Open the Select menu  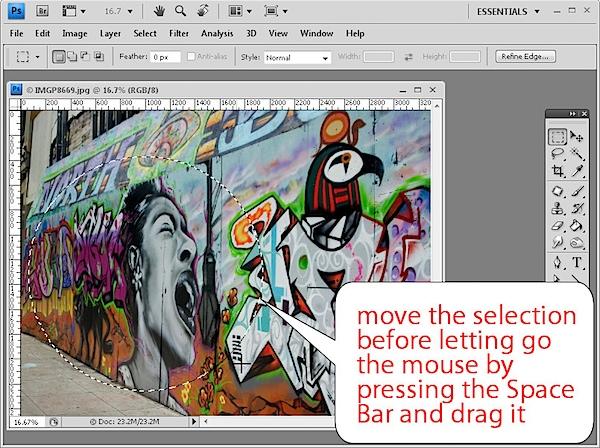pos(145,34)
